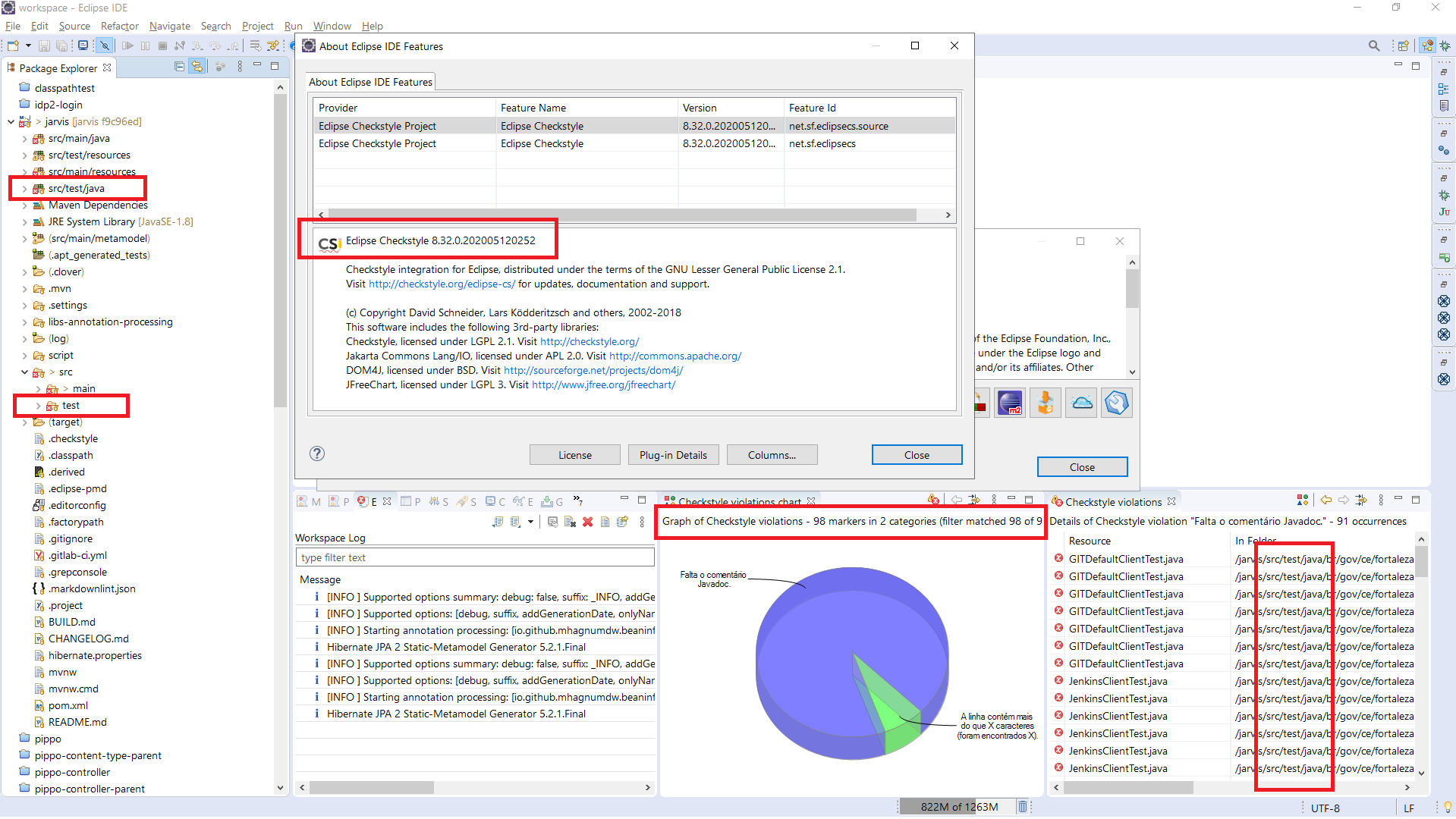This screenshot has width=1456, height=819.
Task: Expand the src/test/java source folder
Action: [24, 189]
